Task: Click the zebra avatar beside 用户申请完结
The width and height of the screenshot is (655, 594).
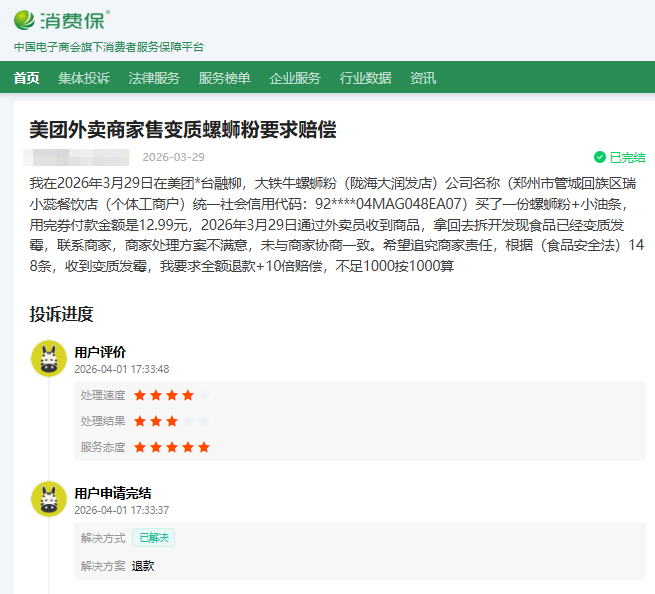Action: tap(48, 499)
